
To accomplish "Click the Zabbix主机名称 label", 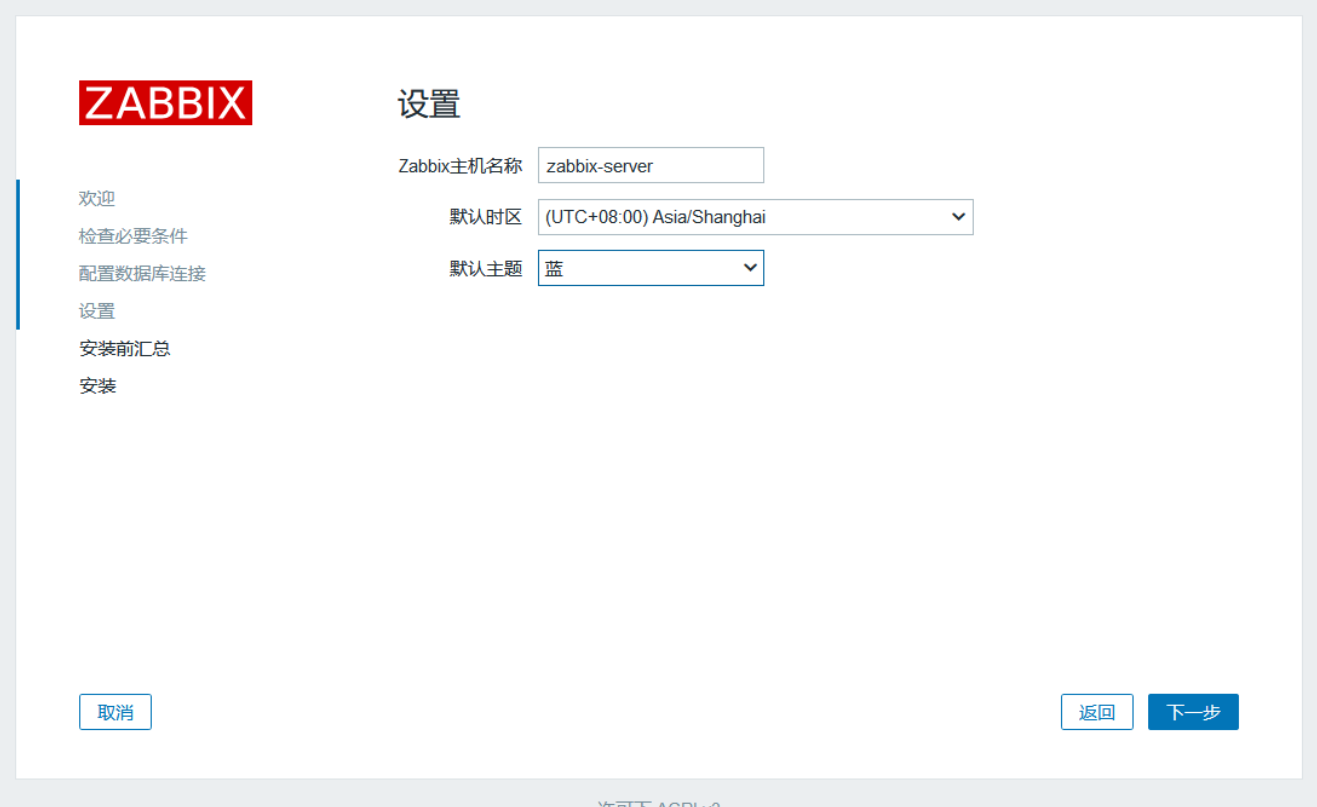I will 460,166.
